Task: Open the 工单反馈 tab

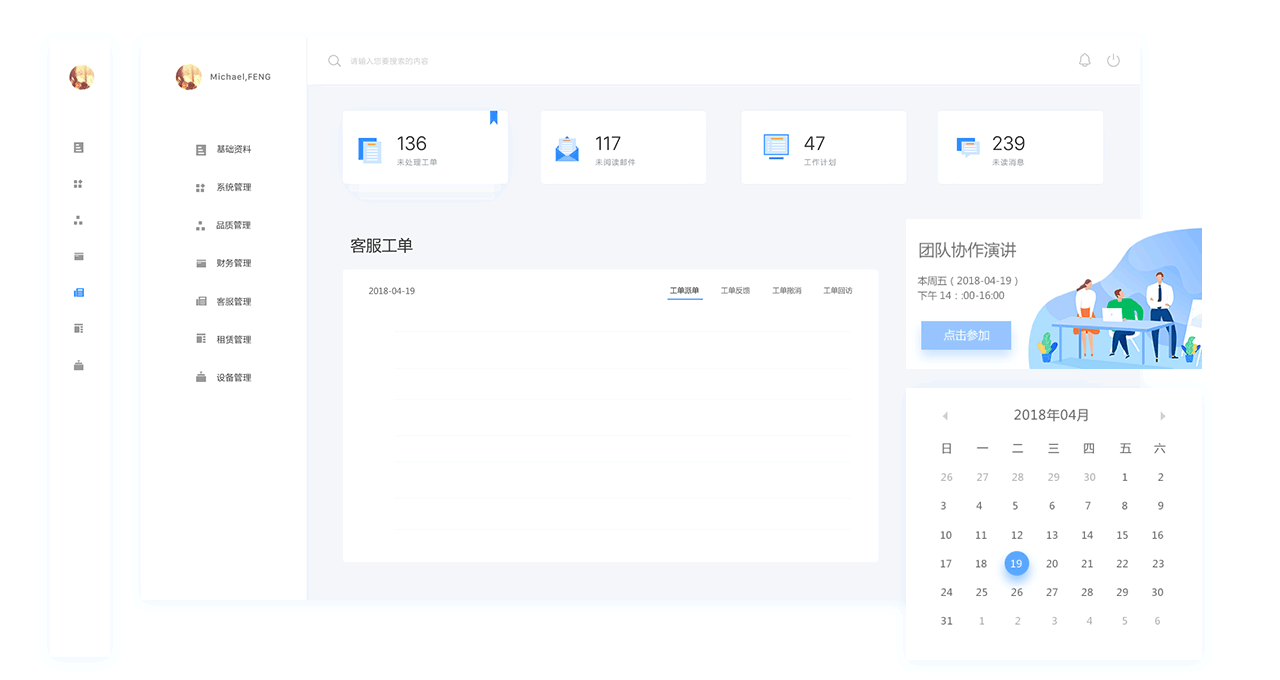Action: 735,290
